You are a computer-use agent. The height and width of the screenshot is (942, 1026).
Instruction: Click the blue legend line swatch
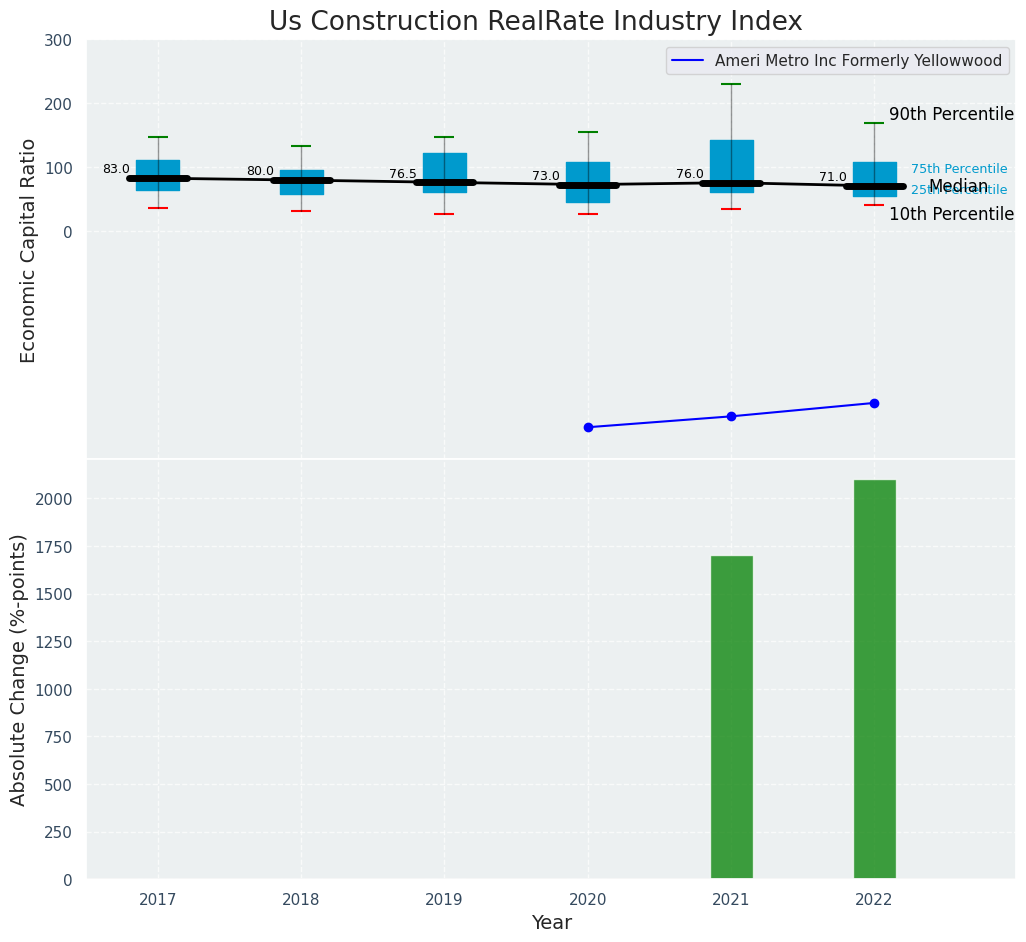point(689,61)
